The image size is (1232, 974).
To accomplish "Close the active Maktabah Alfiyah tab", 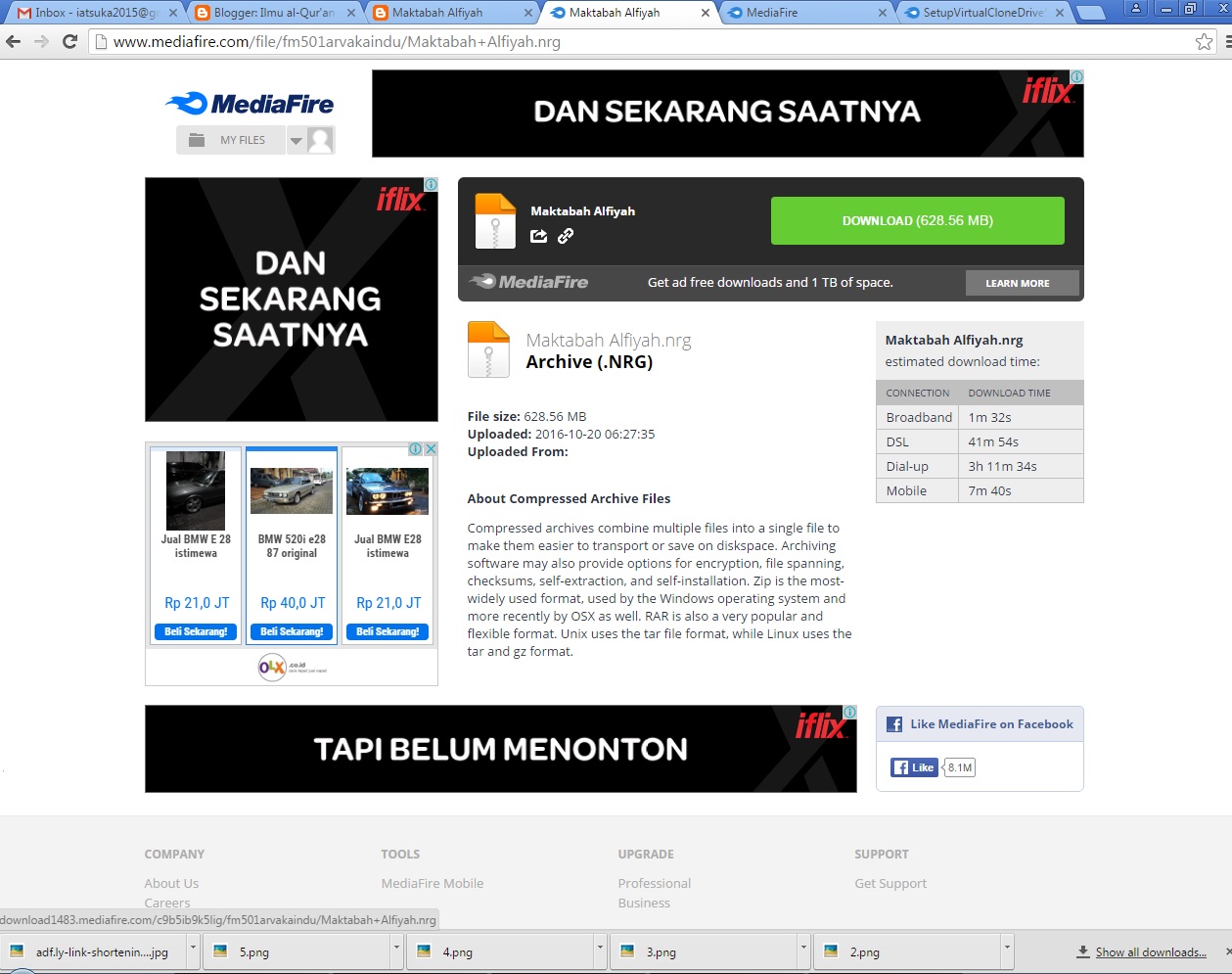I will click(705, 13).
